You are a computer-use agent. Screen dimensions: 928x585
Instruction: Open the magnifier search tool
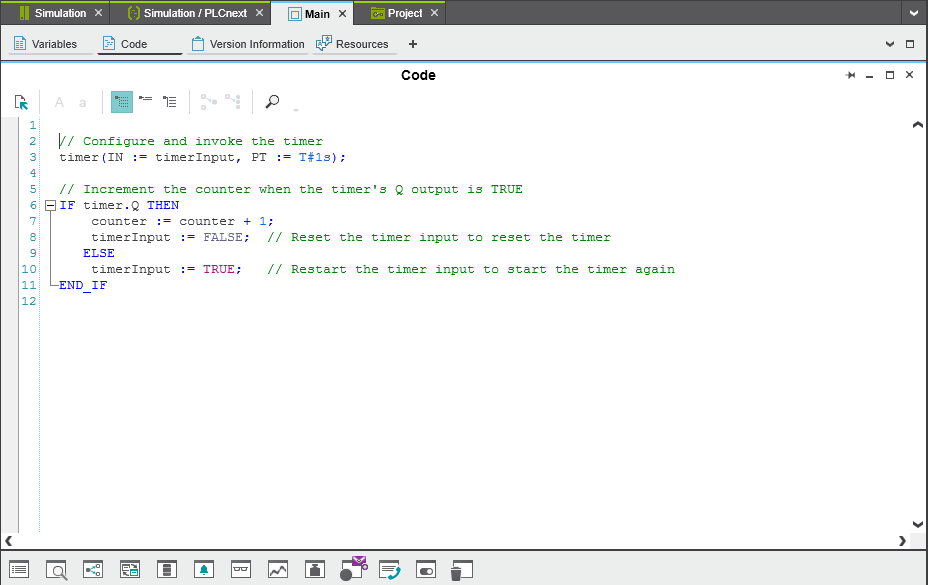272,102
